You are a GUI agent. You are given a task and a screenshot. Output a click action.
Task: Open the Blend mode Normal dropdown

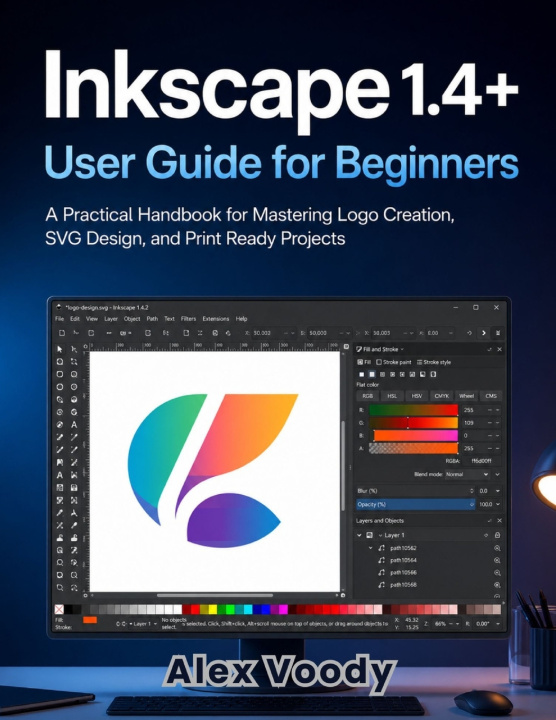point(466,474)
